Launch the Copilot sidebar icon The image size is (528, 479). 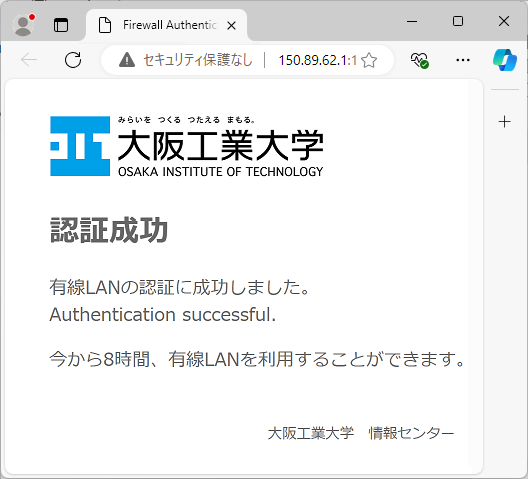pos(505,60)
